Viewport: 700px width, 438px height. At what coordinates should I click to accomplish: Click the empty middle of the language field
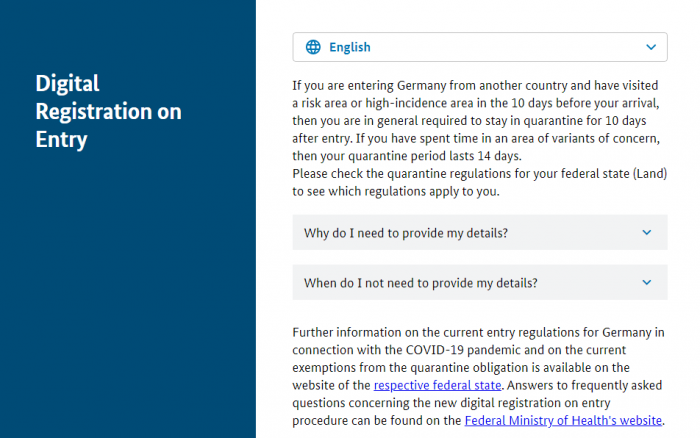tap(504, 47)
